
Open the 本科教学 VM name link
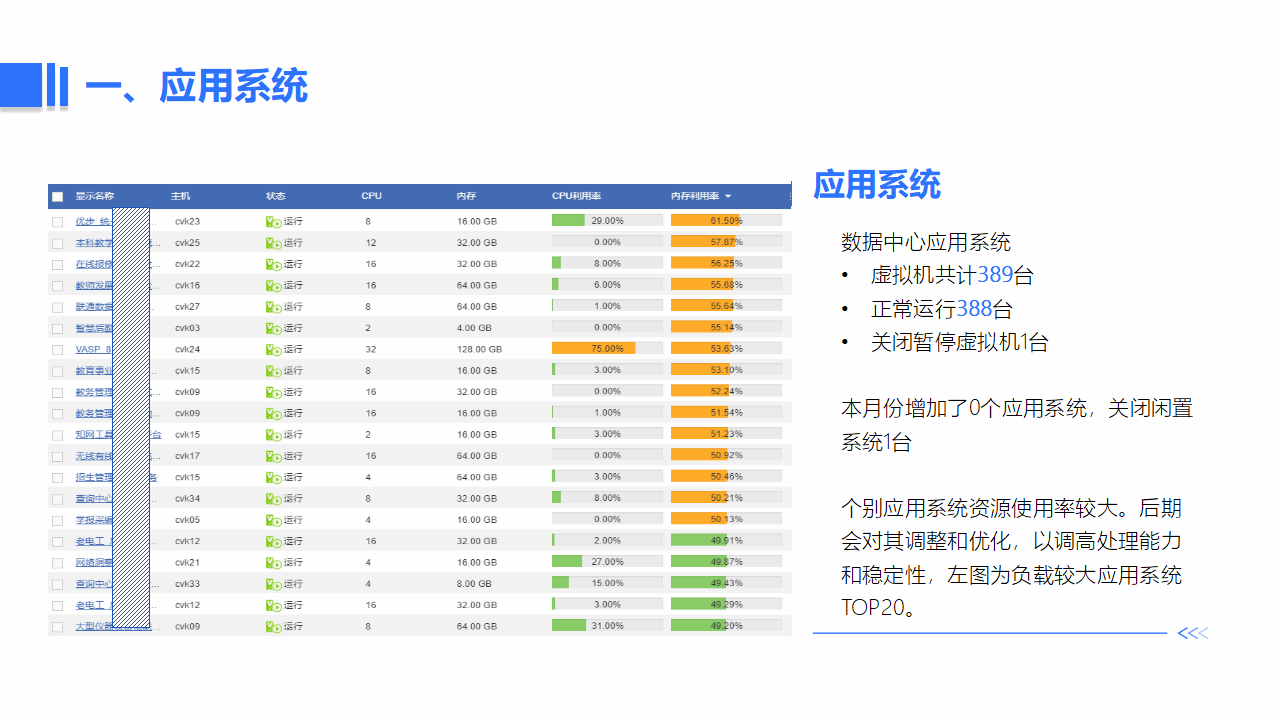(x=94, y=243)
